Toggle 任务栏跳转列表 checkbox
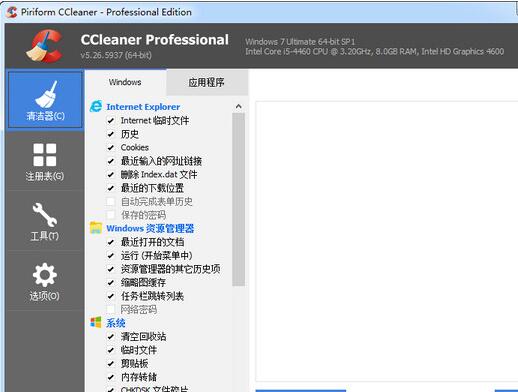The image size is (518, 392). 111,296
